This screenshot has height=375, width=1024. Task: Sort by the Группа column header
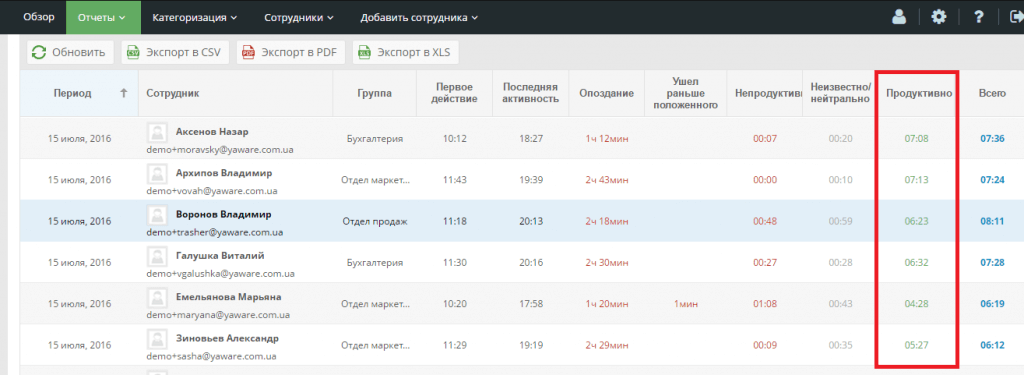[374, 93]
